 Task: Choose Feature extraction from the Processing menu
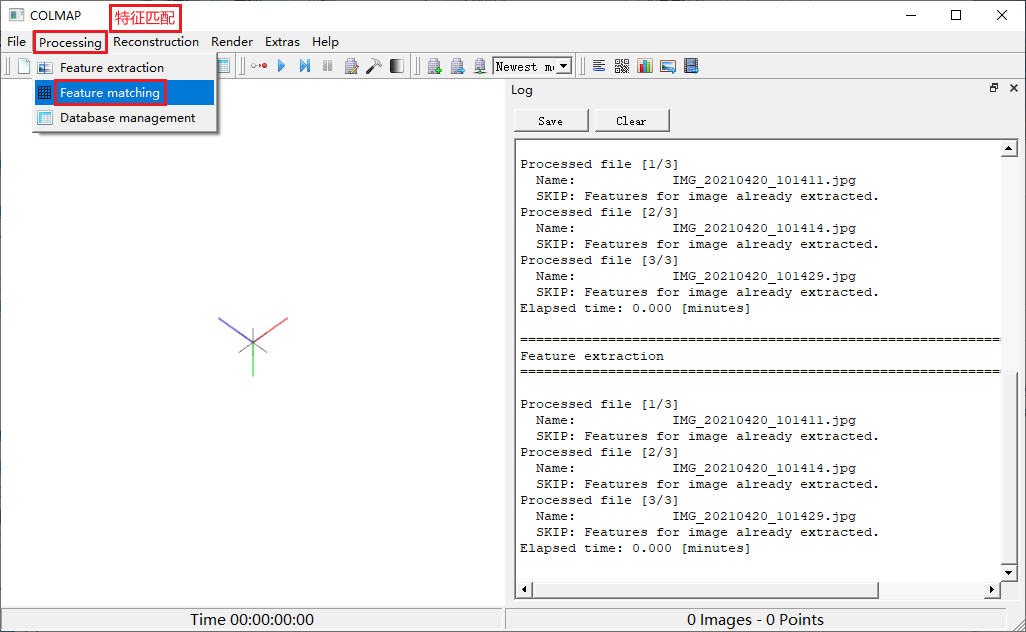[x=124, y=67]
